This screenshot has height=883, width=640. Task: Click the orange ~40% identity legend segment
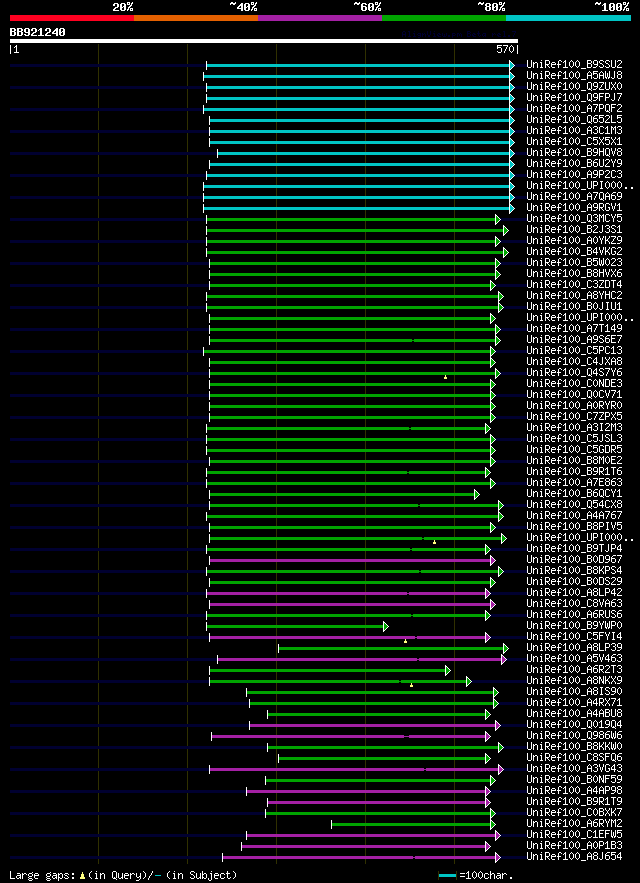click(x=196, y=18)
